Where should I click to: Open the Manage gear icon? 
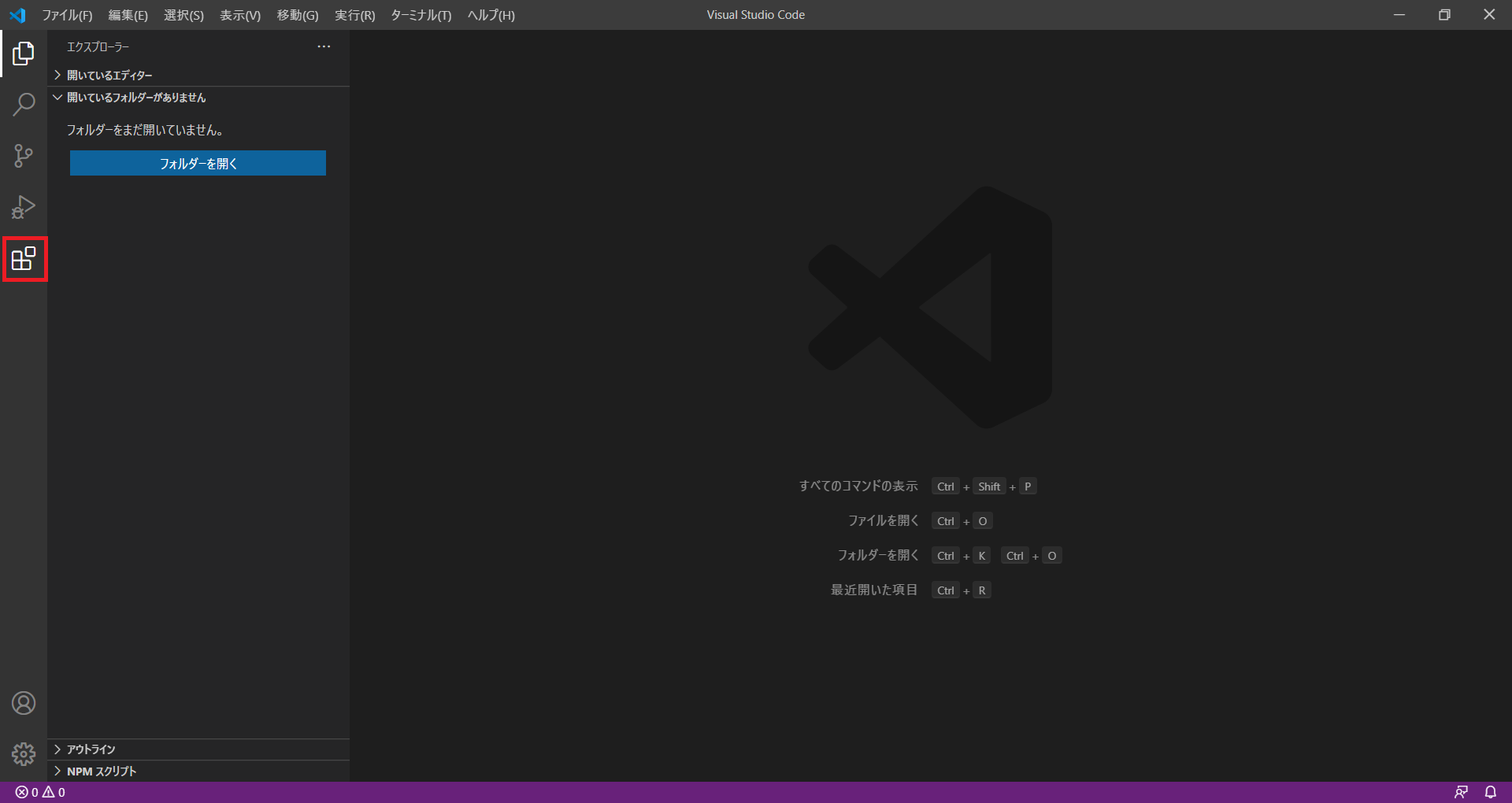[x=24, y=754]
